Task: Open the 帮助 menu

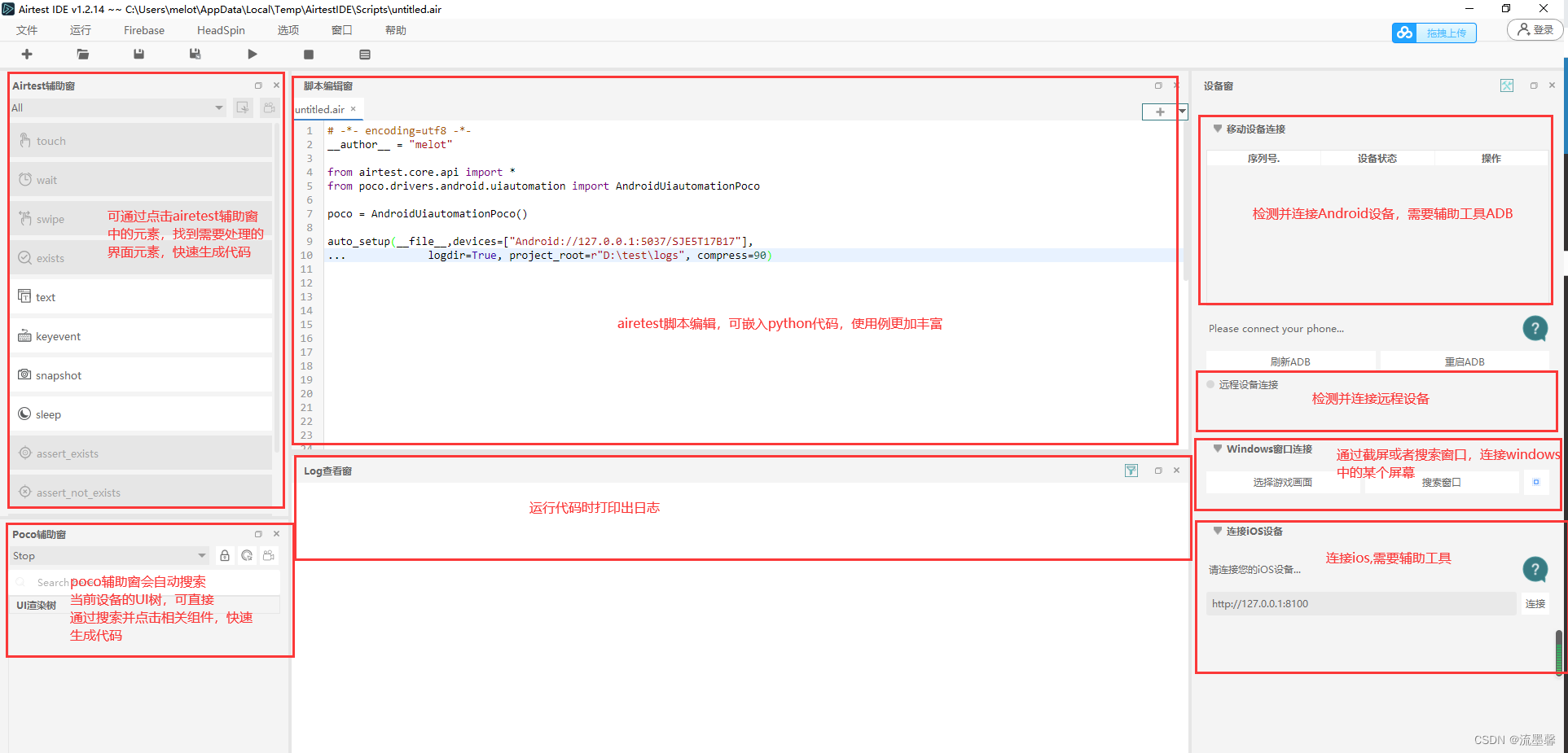Action: point(396,30)
